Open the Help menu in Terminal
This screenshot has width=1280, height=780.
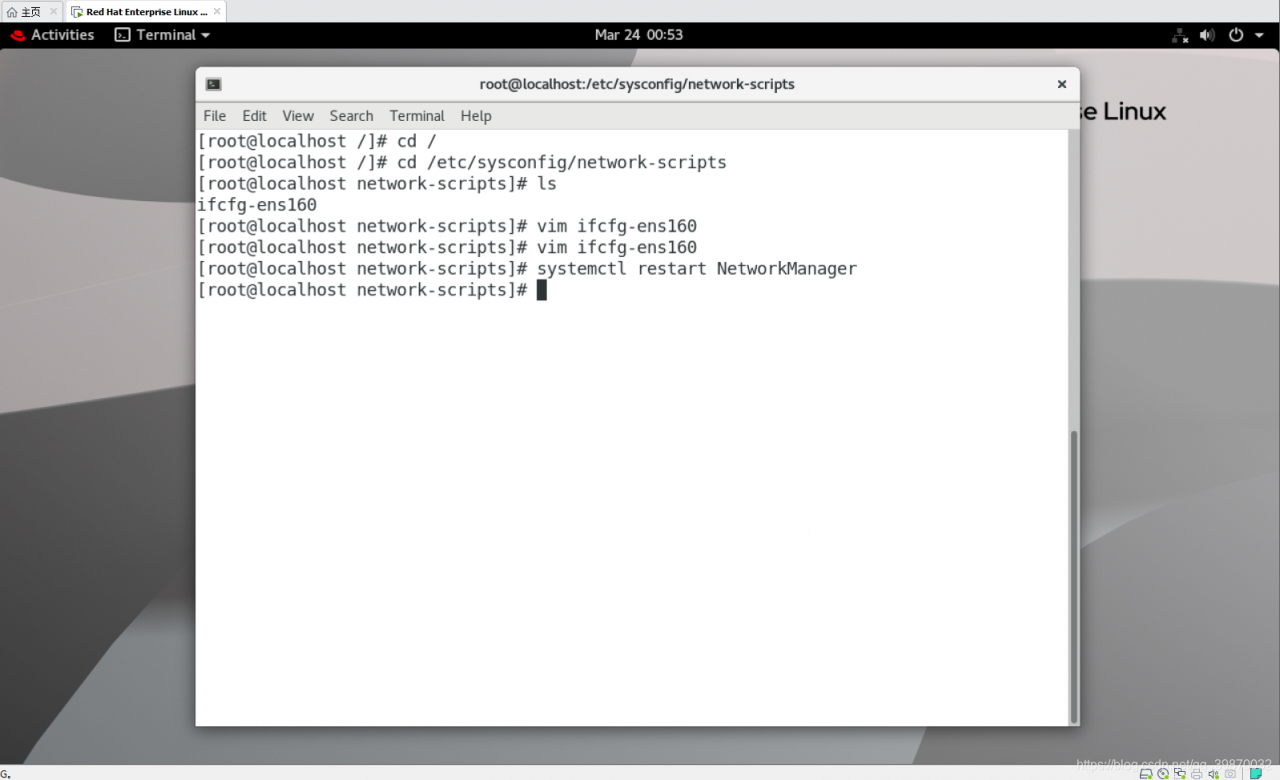point(476,116)
